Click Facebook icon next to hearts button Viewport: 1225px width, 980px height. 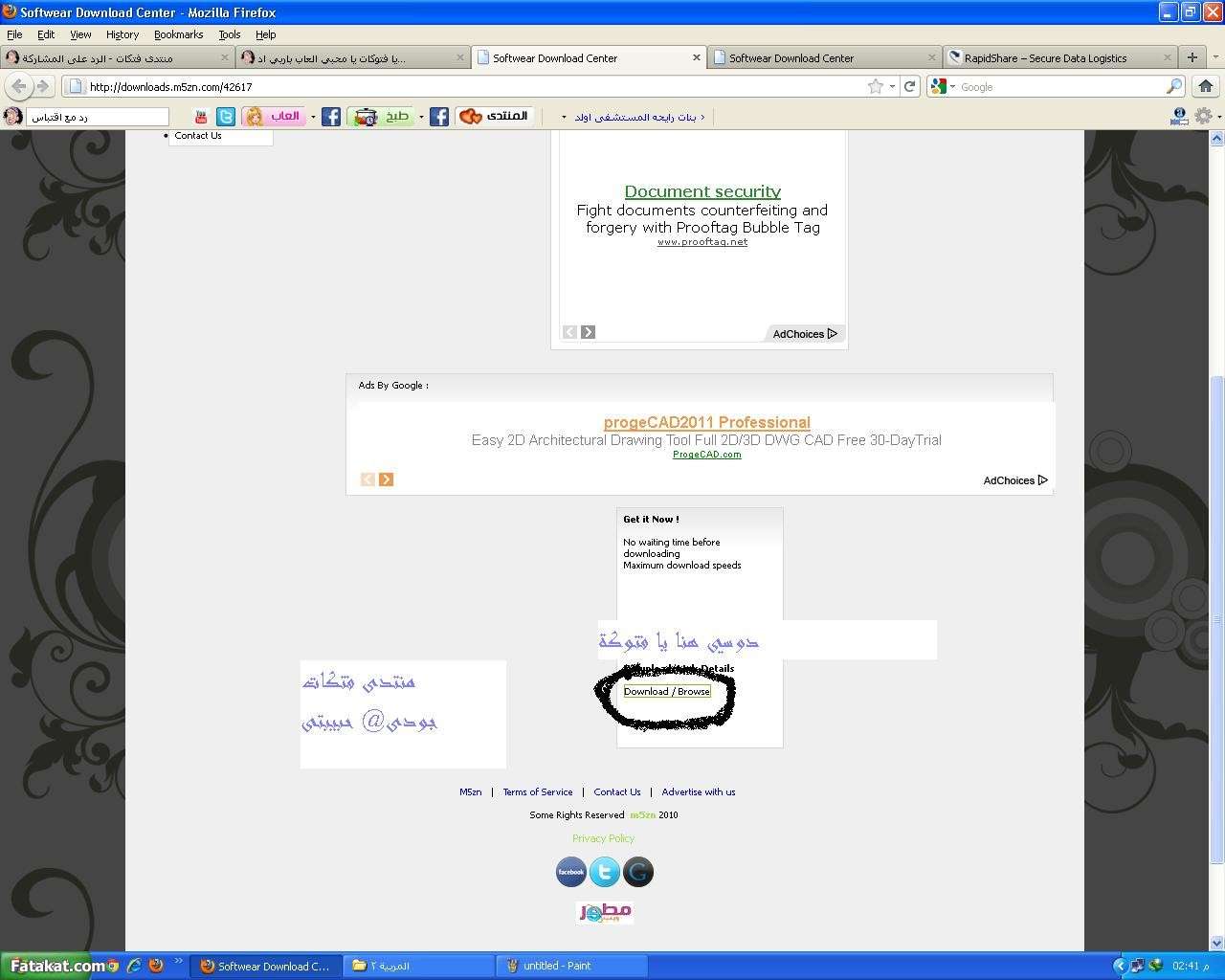click(x=439, y=117)
